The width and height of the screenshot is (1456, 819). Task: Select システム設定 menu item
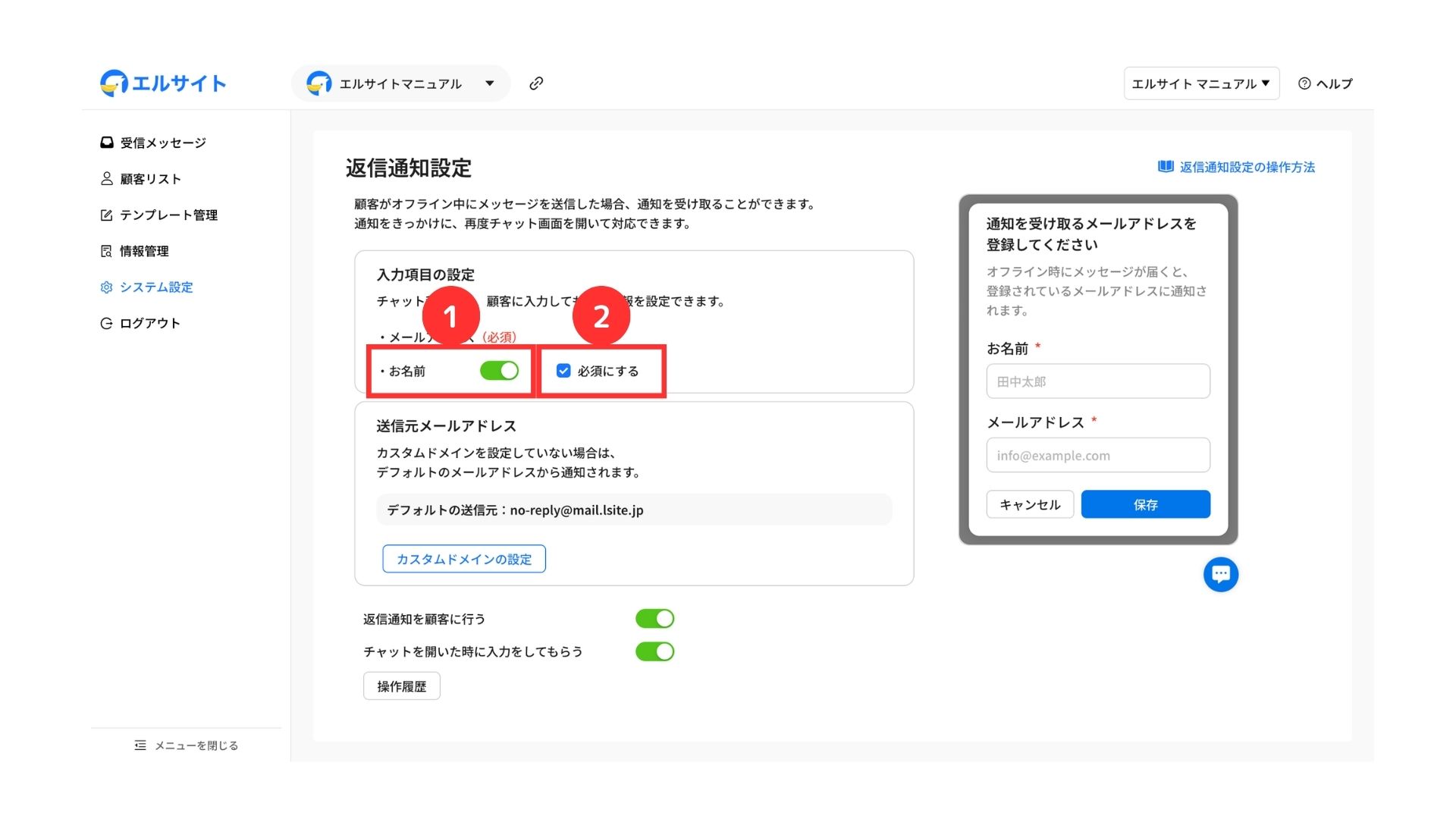156,287
